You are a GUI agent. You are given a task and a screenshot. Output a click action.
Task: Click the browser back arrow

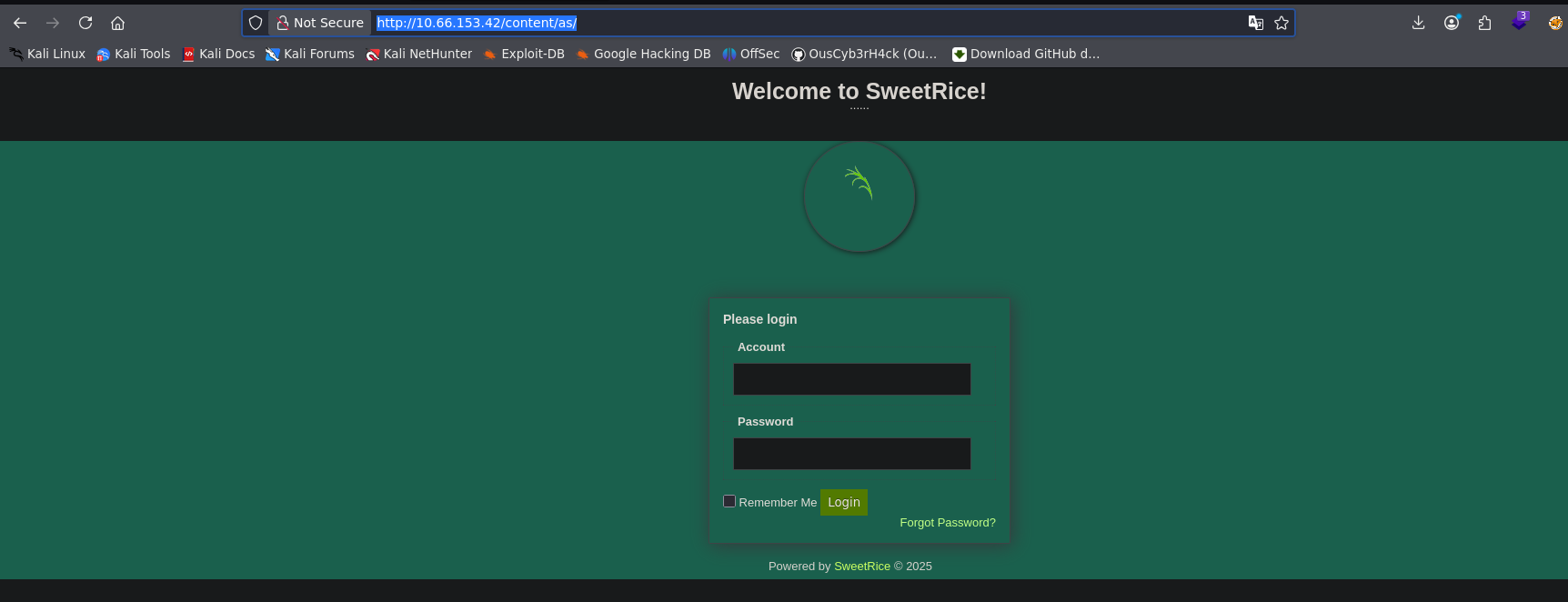[20, 23]
